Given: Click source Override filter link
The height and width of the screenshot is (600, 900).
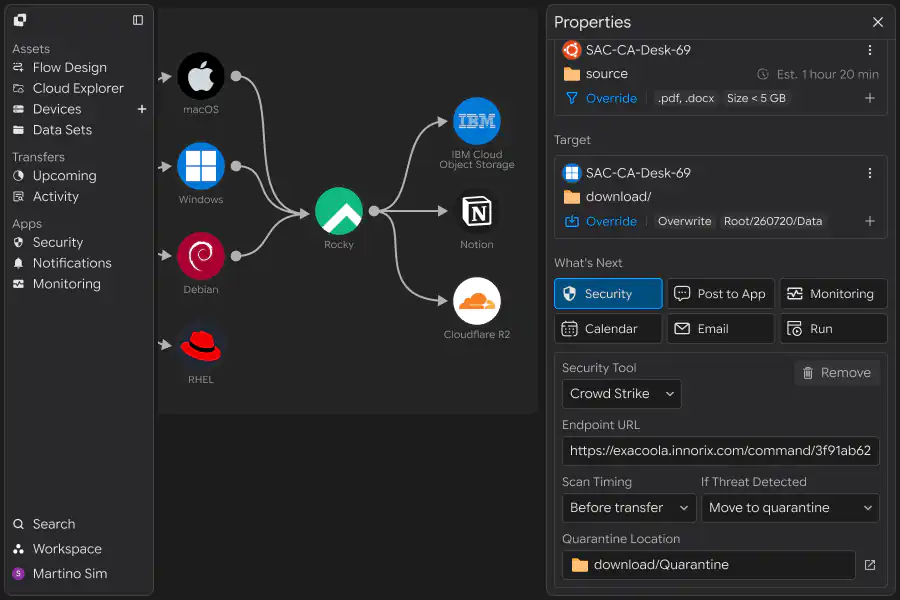Looking at the screenshot, I should coord(611,98).
